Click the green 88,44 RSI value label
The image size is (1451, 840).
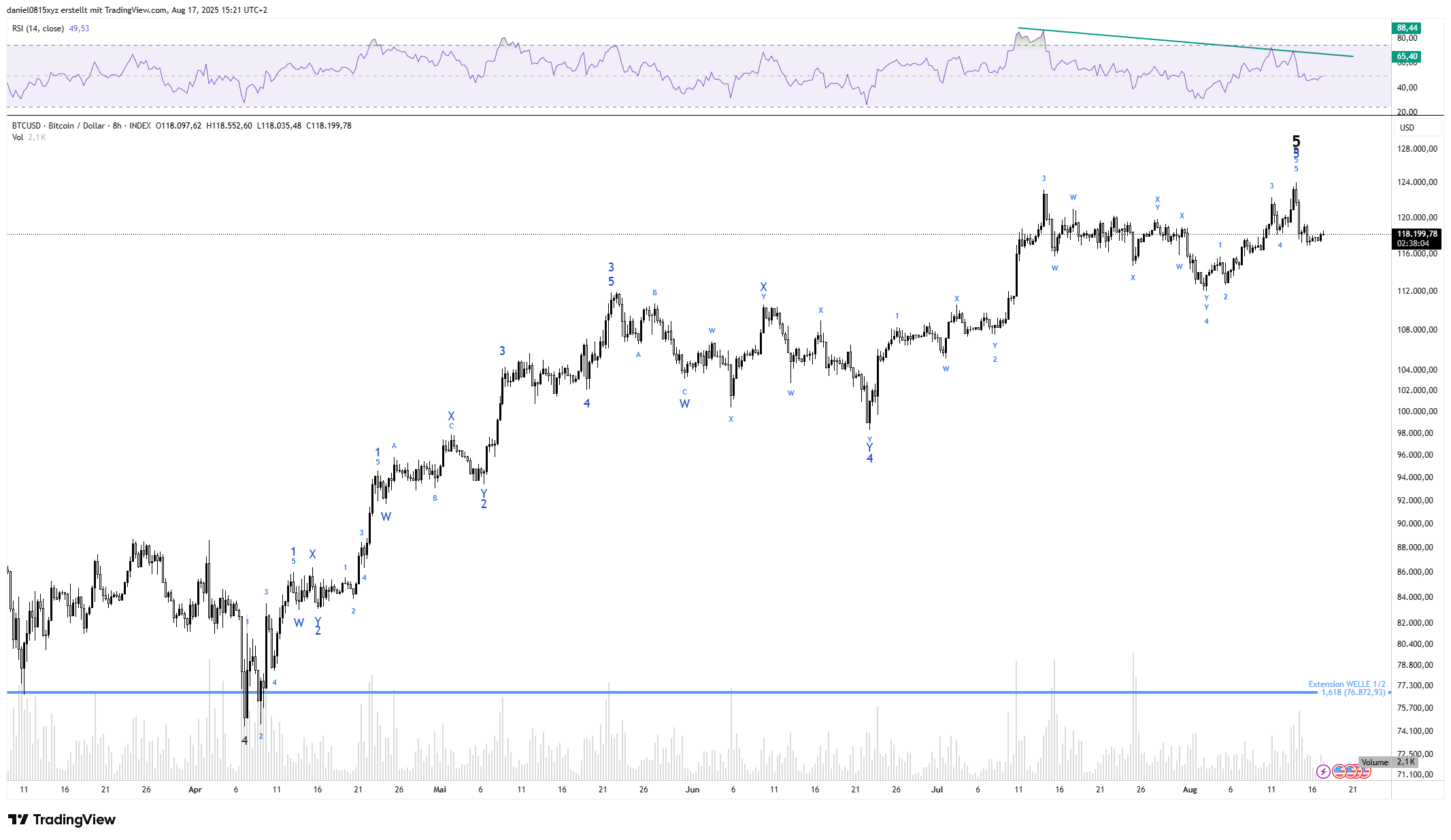coord(1407,28)
